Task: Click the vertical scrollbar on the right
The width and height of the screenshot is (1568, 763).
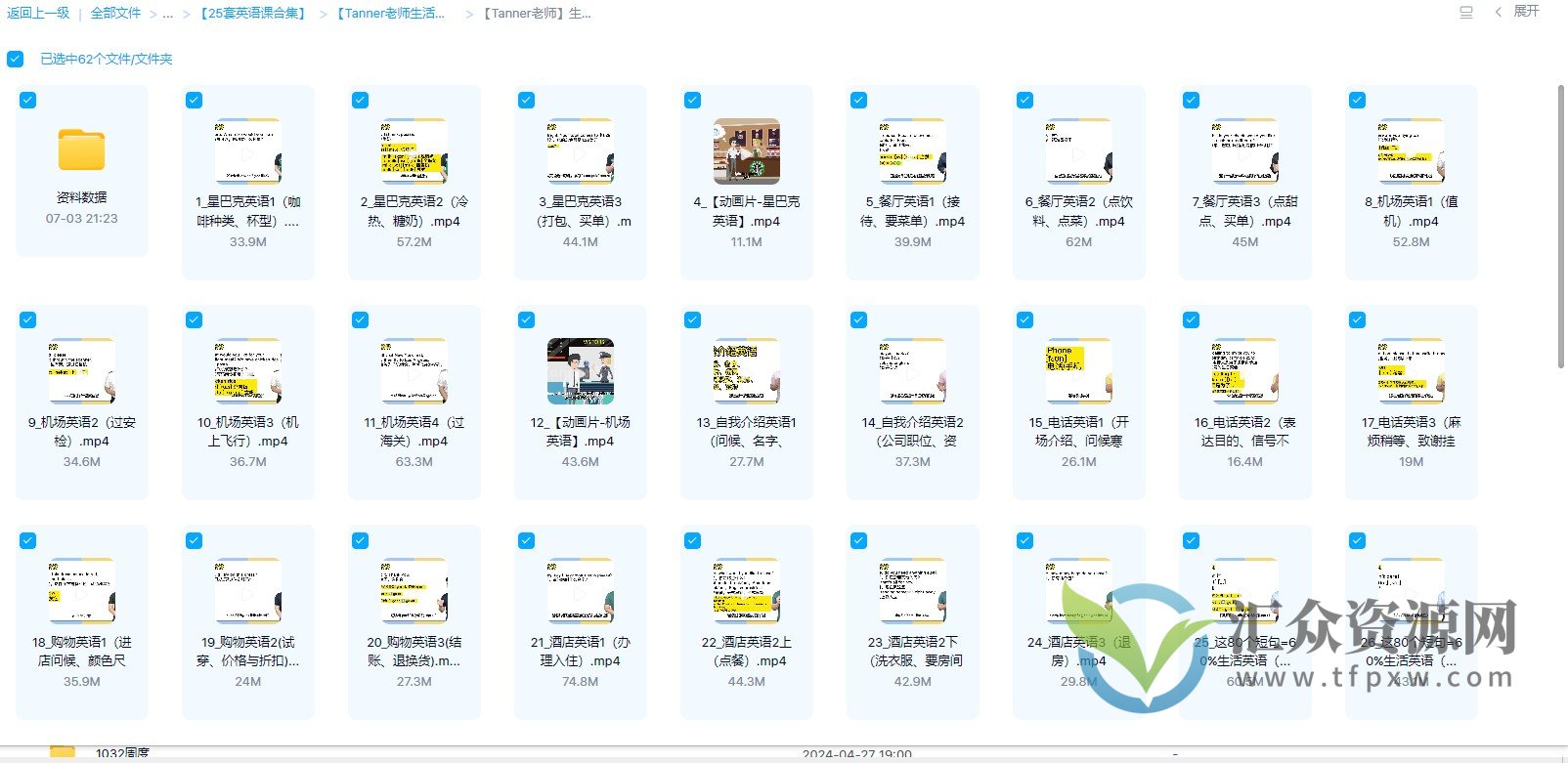Action: click(x=1561, y=227)
